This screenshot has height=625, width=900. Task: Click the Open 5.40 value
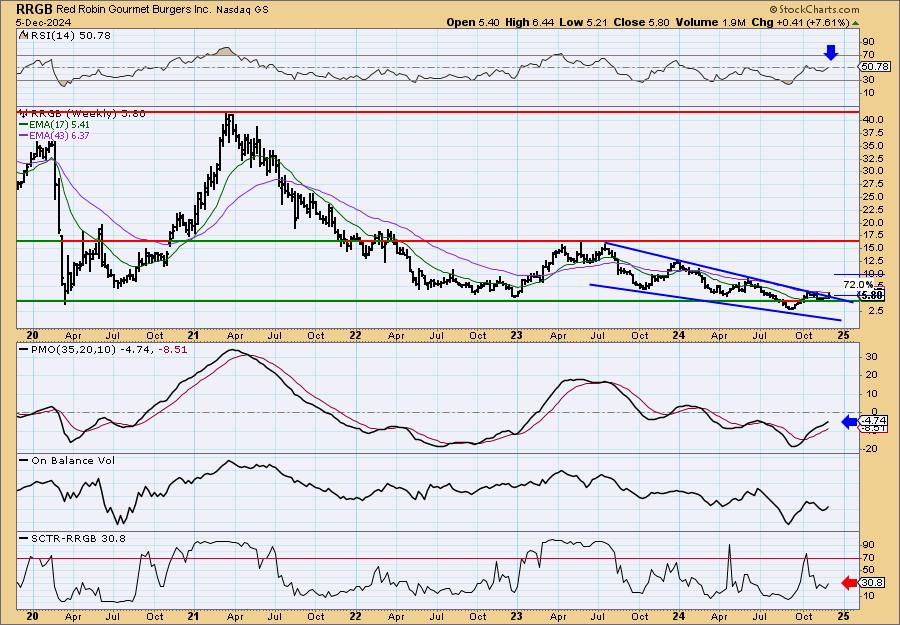[x=473, y=22]
